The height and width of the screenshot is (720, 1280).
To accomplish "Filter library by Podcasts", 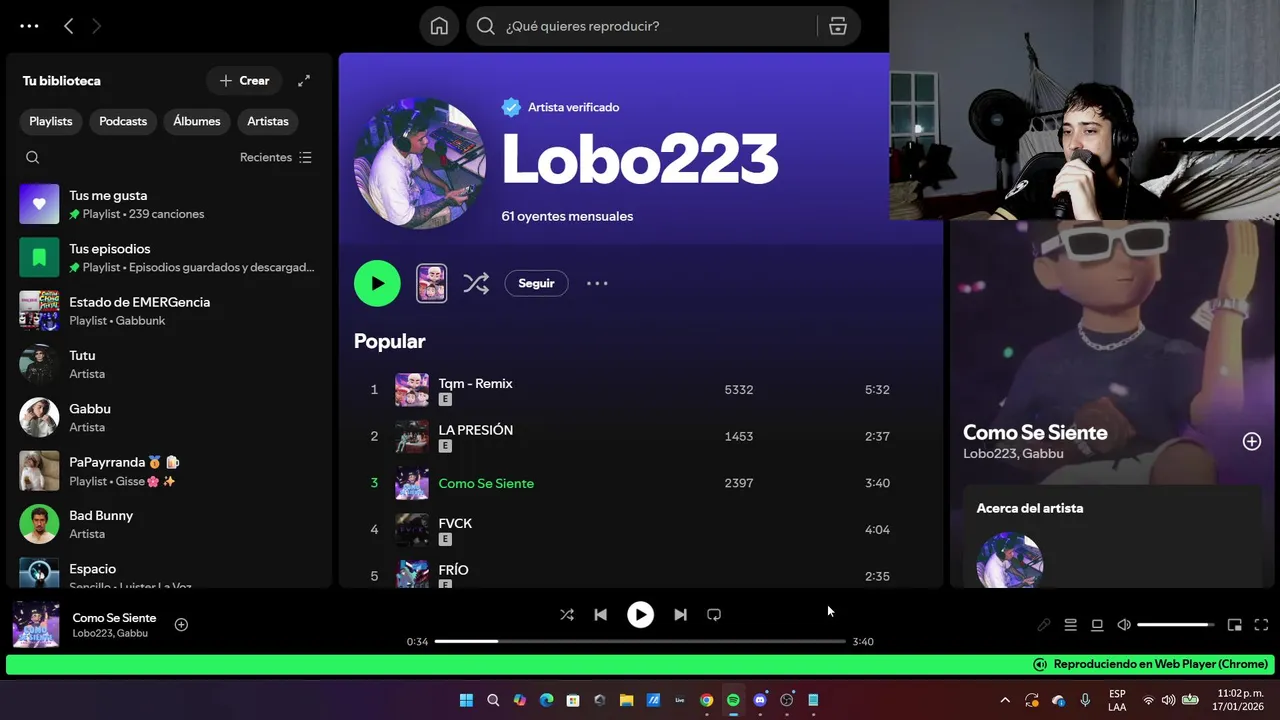I will 123,121.
